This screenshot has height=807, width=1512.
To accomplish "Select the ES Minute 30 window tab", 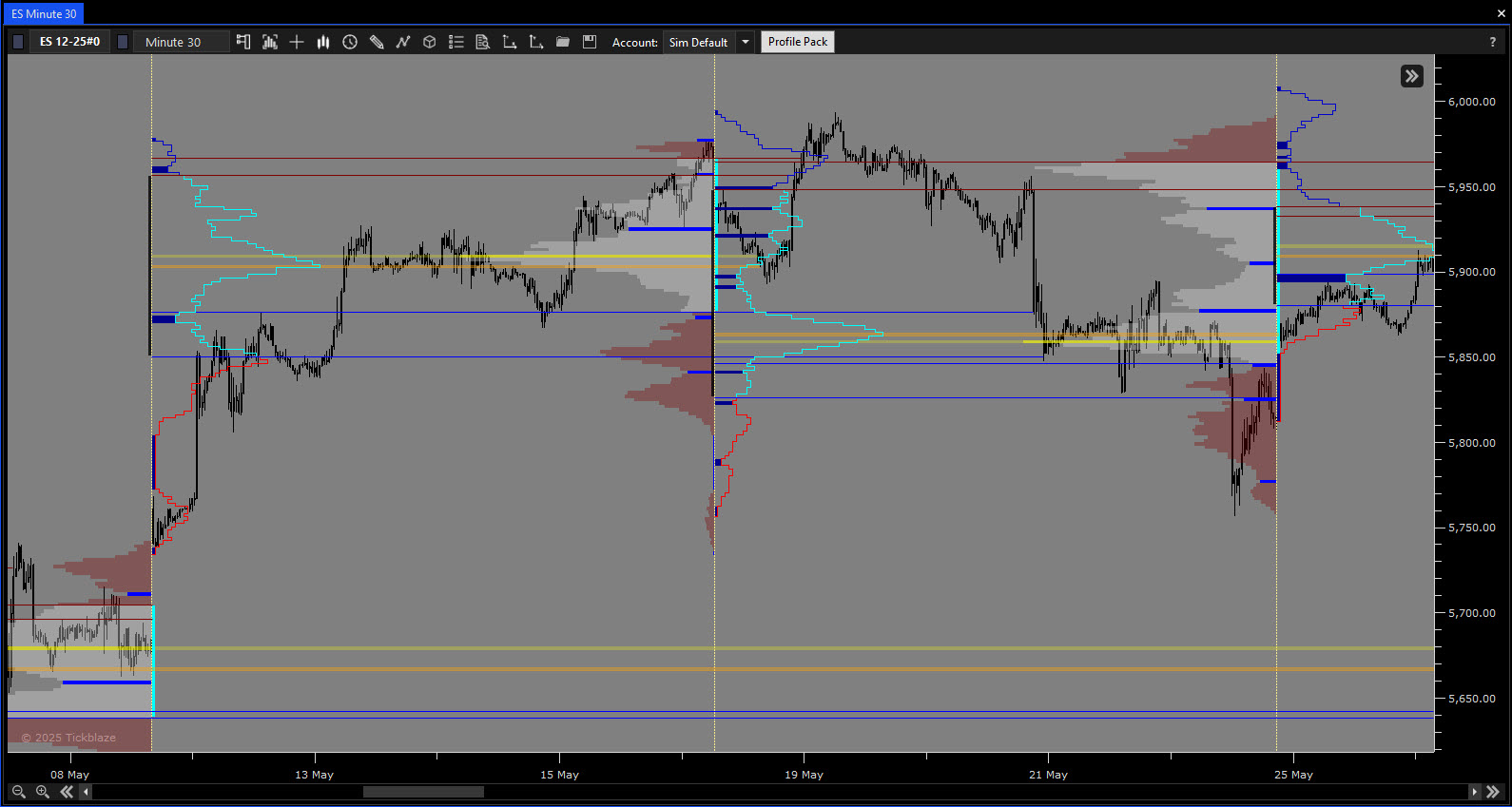I will coord(44,14).
